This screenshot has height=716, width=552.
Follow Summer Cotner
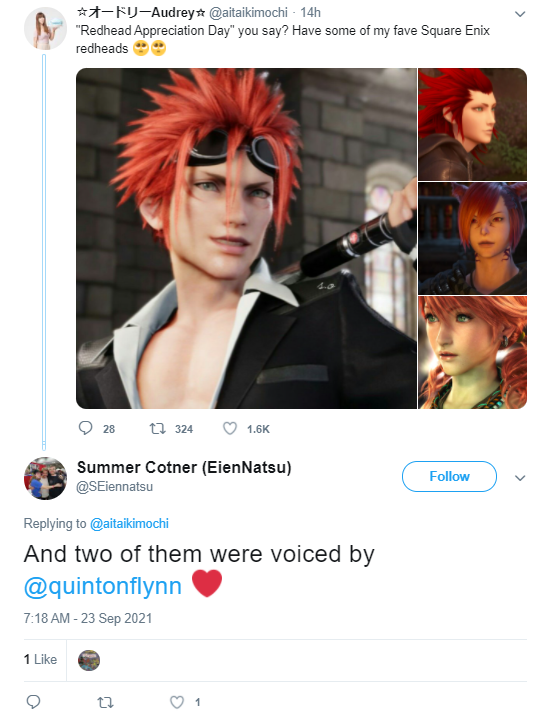click(449, 476)
